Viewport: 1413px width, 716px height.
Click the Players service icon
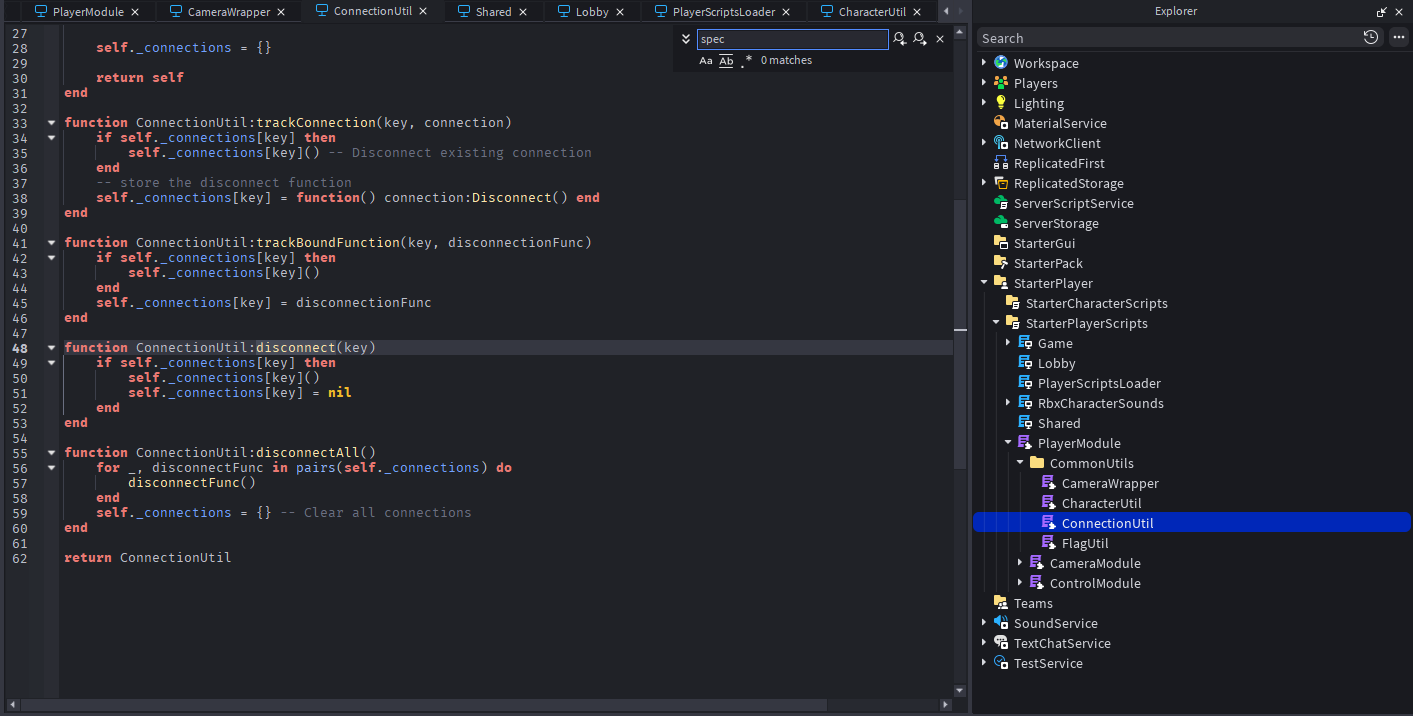tap(1001, 82)
